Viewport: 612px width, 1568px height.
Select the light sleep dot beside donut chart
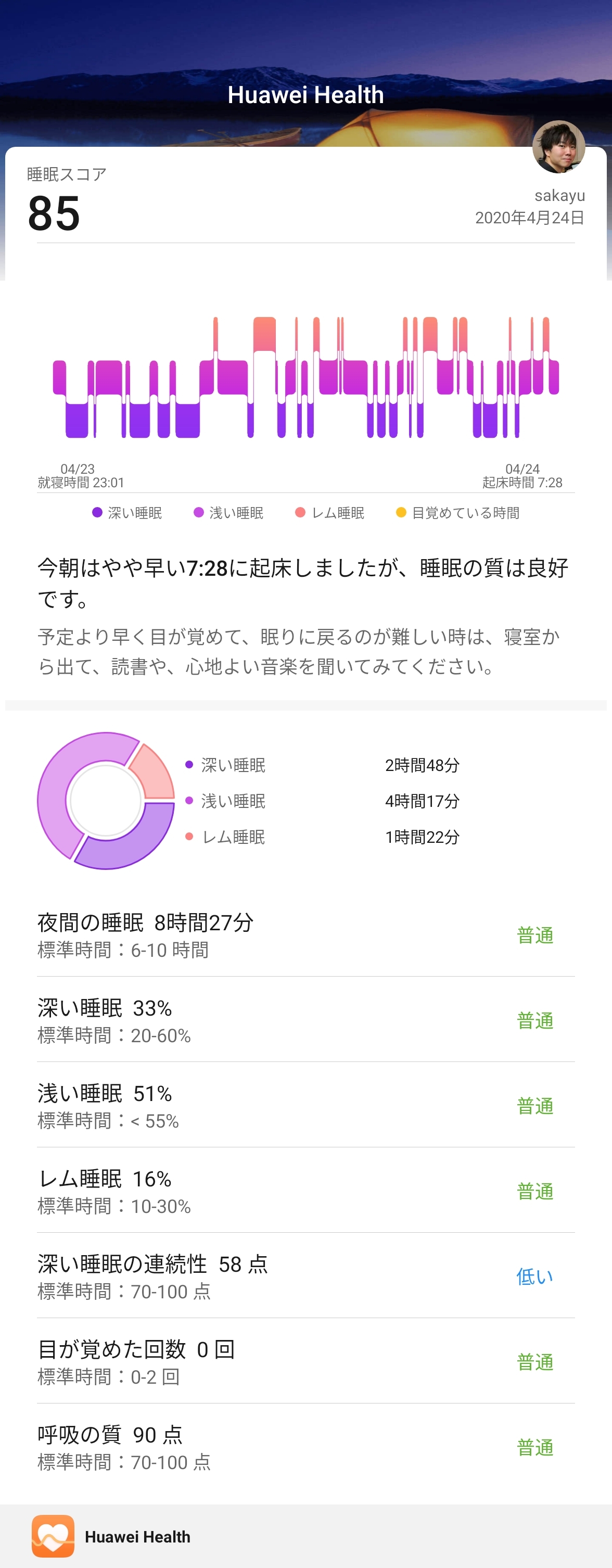coord(189,801)
